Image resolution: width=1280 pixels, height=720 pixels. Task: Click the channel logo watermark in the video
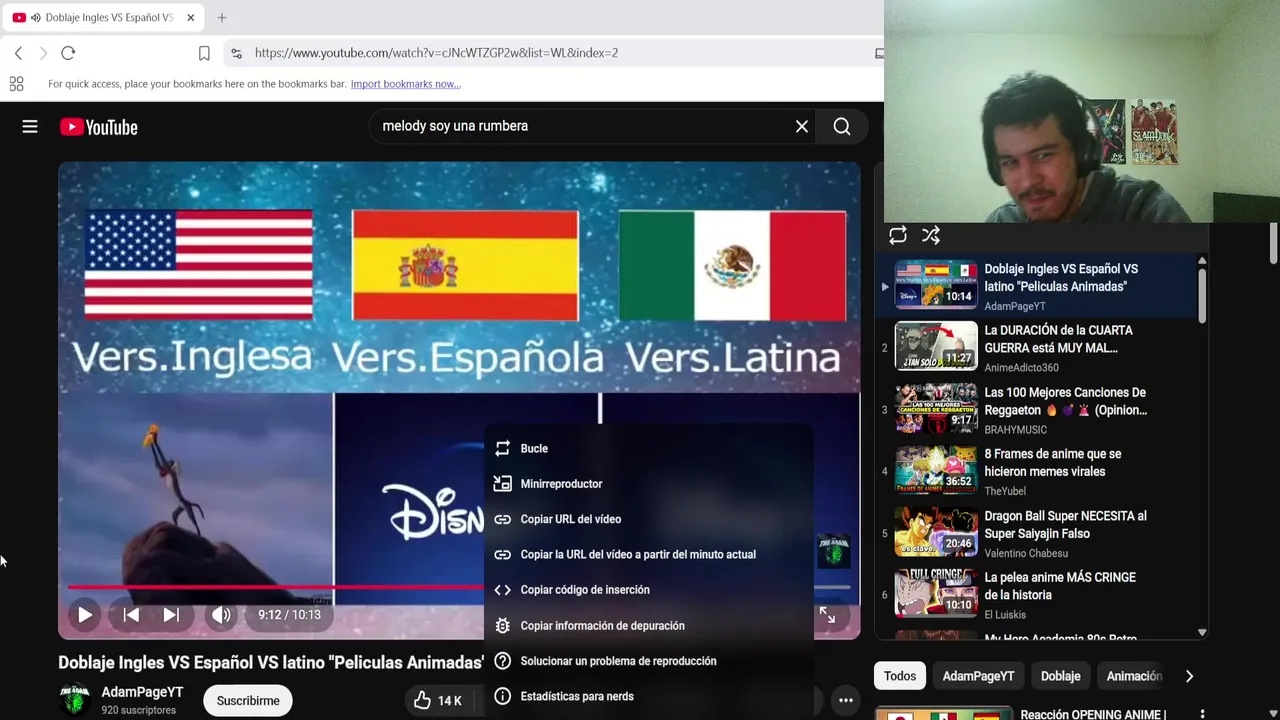coord(833,551)
